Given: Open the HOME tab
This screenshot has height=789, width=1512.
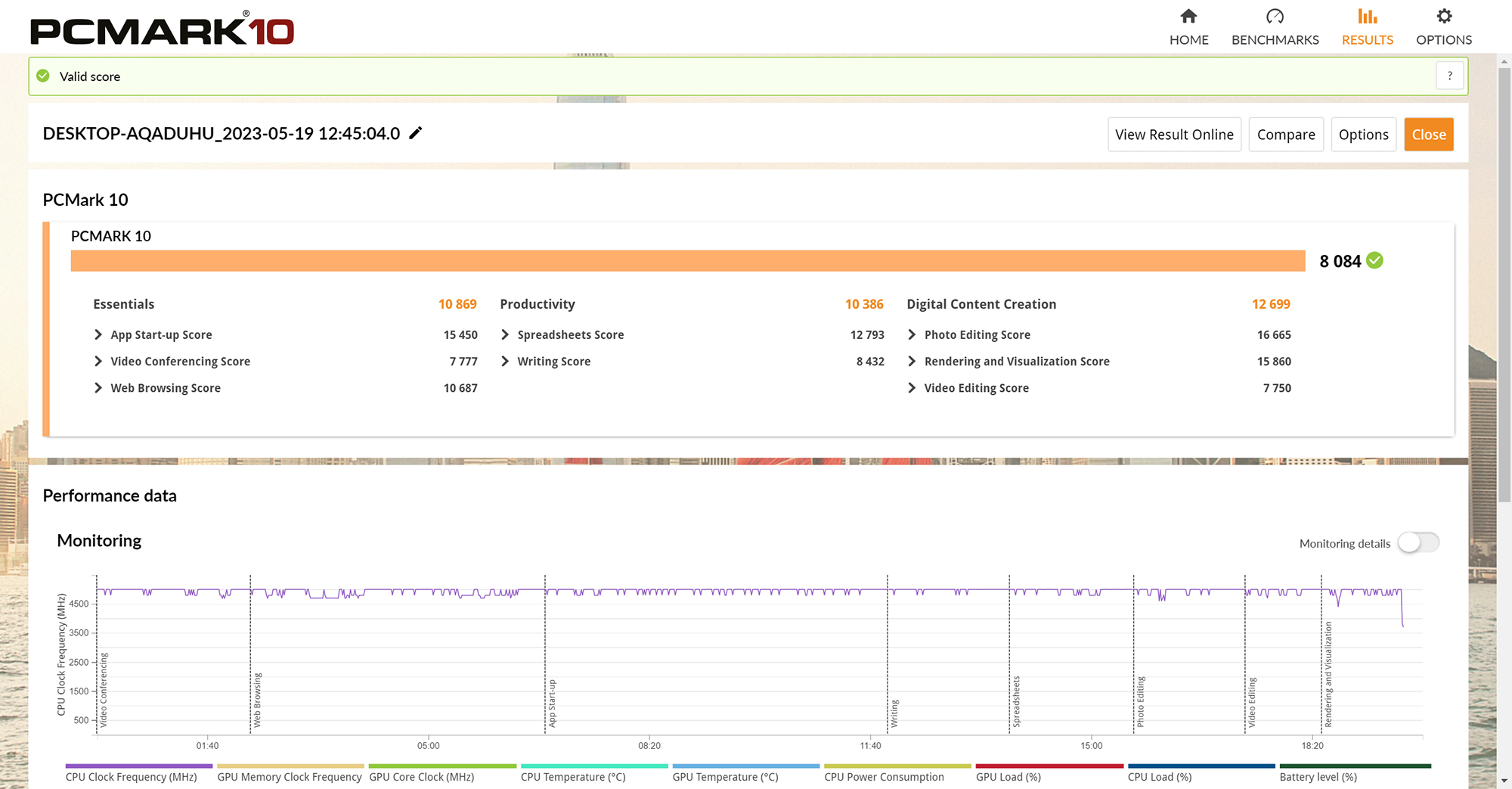Looking at the screenshot, I should click(1188, 27).
